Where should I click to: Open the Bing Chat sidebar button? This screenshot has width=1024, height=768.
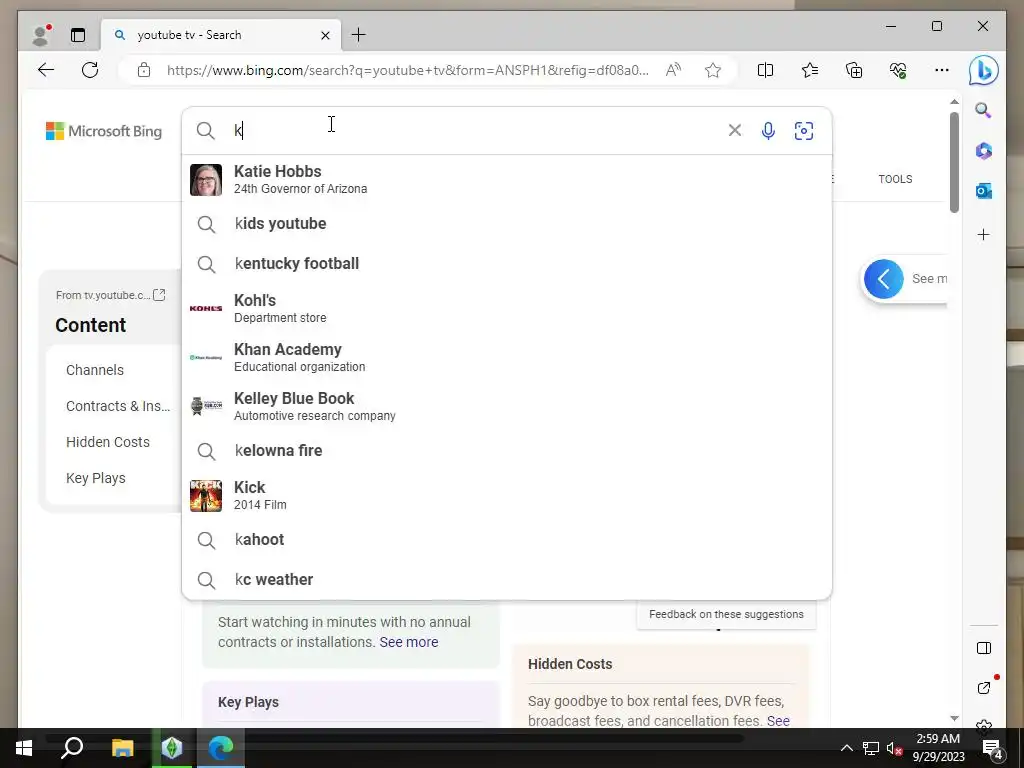coord(984,70)
